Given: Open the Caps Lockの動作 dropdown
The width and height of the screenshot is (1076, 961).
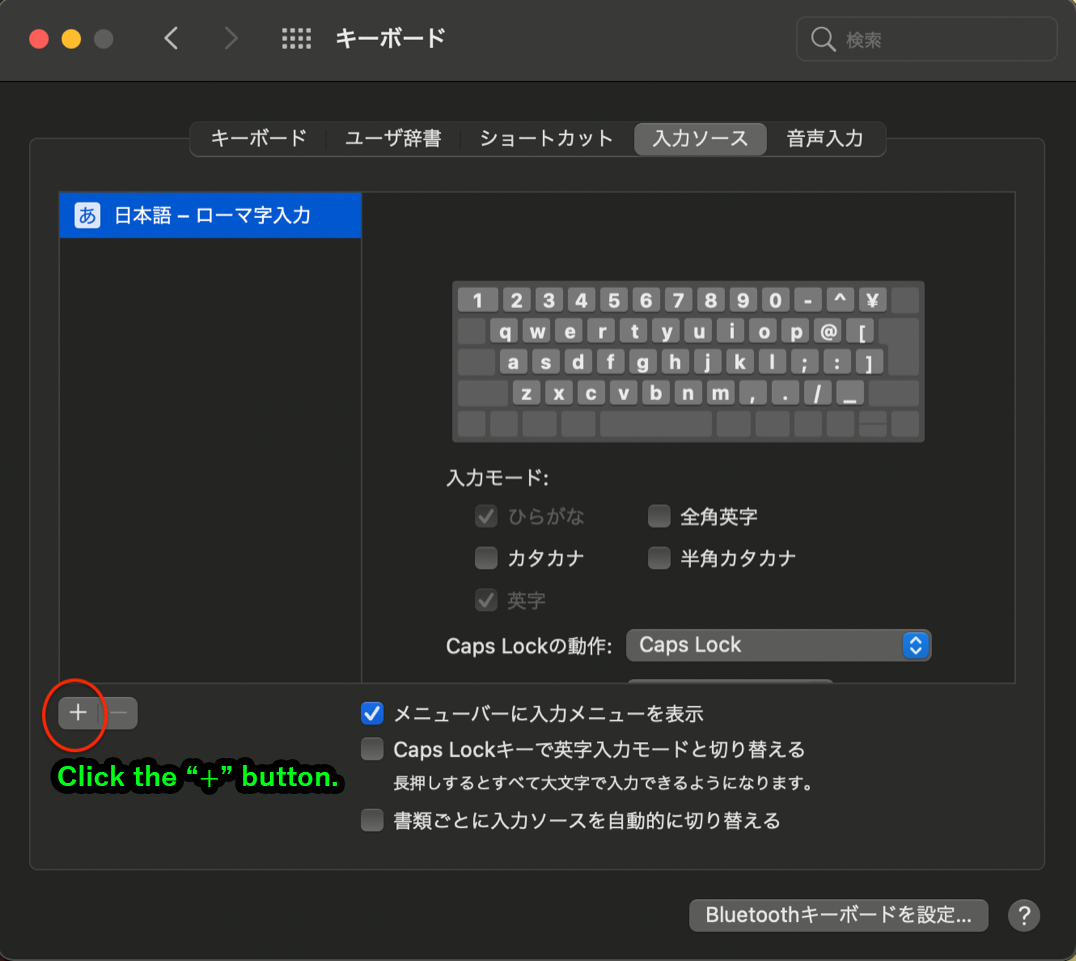Looking at the screenshot, I should coord(778,645).
